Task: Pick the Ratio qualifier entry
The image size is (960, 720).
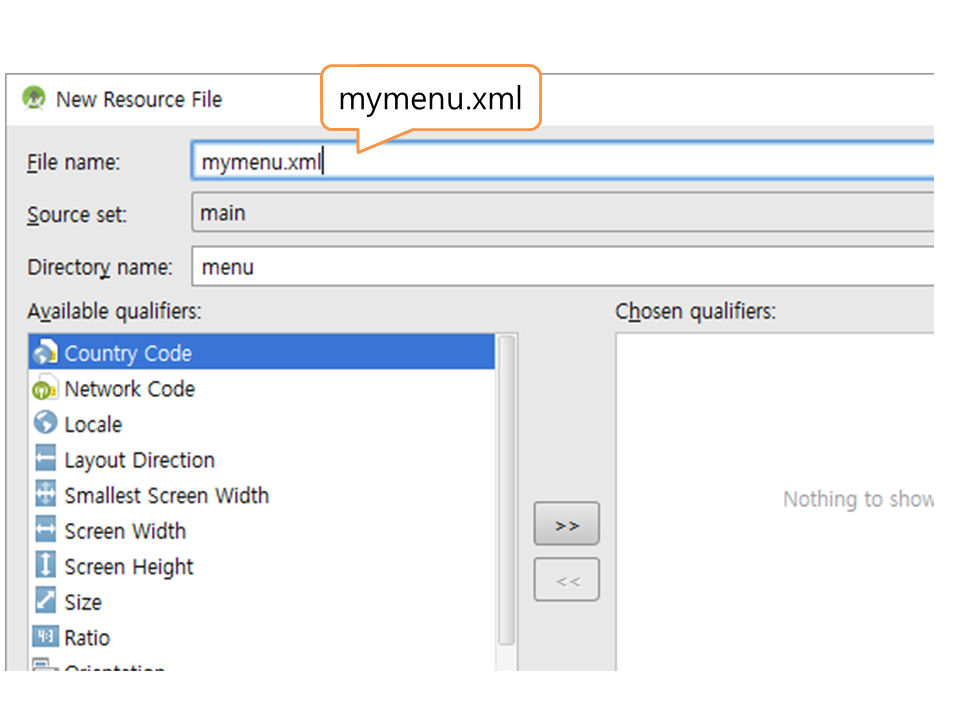Action: pos(87,638)
